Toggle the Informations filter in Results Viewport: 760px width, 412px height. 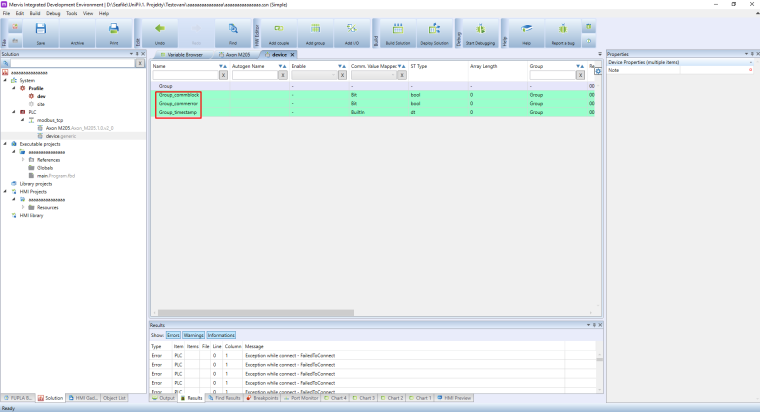point(220,334)
